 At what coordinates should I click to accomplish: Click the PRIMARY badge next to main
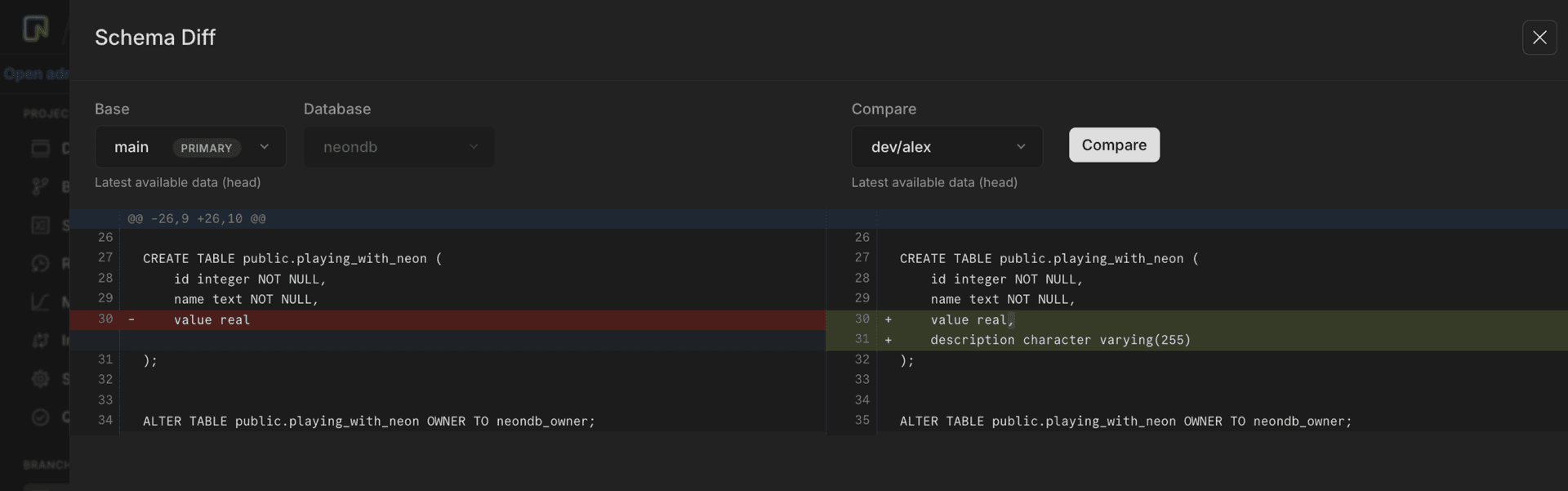pyautogui.click(x=206, y=148)
